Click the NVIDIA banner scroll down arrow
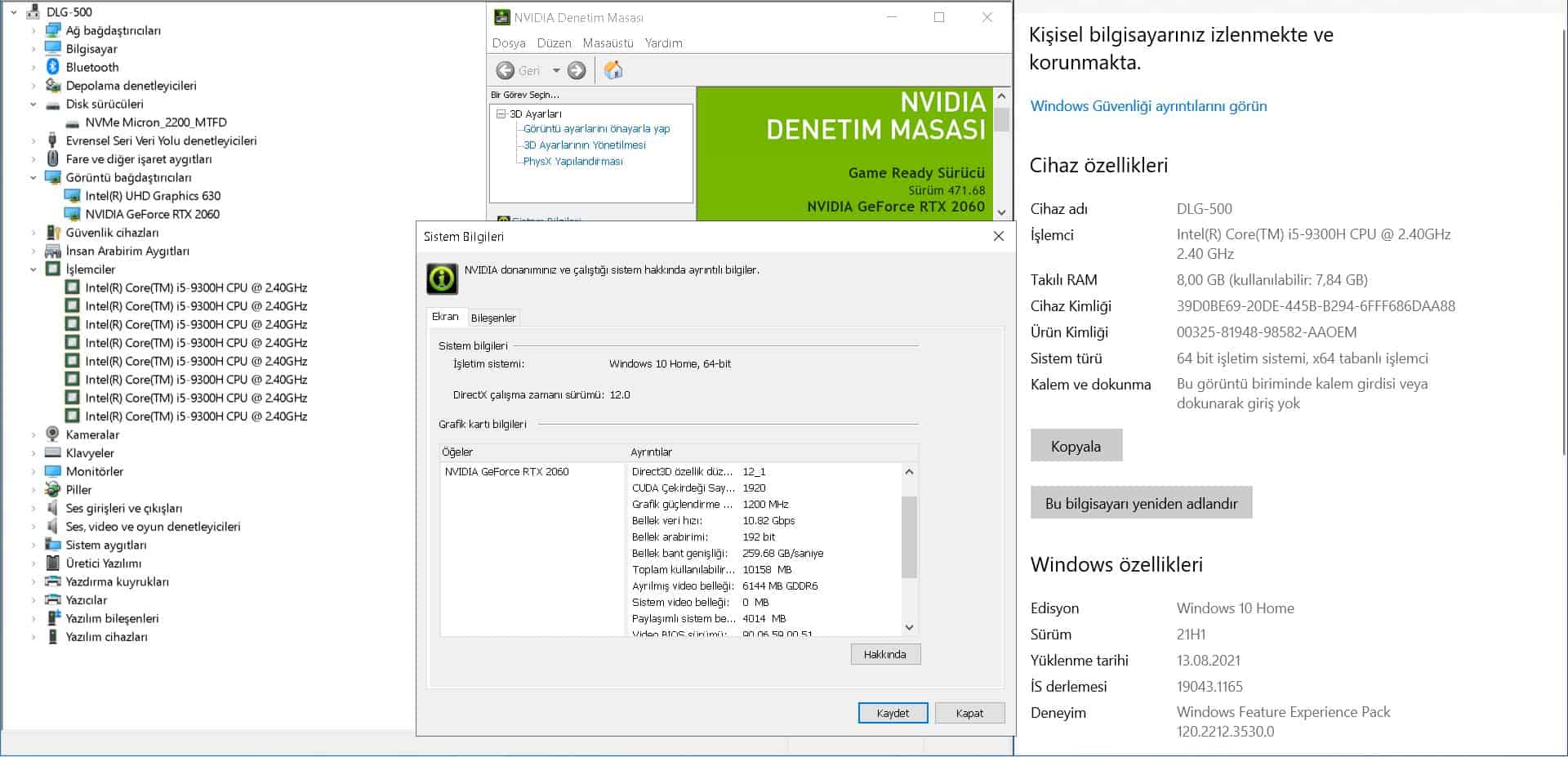 (x=1002, y=212)
